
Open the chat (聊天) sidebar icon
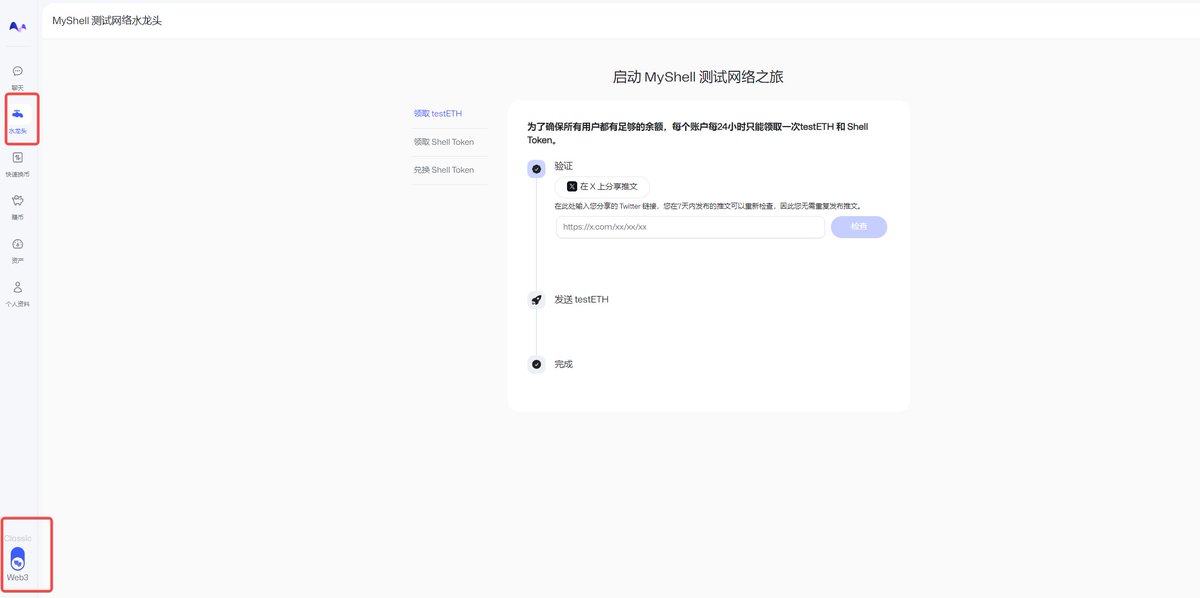click(x=18, y=71)
